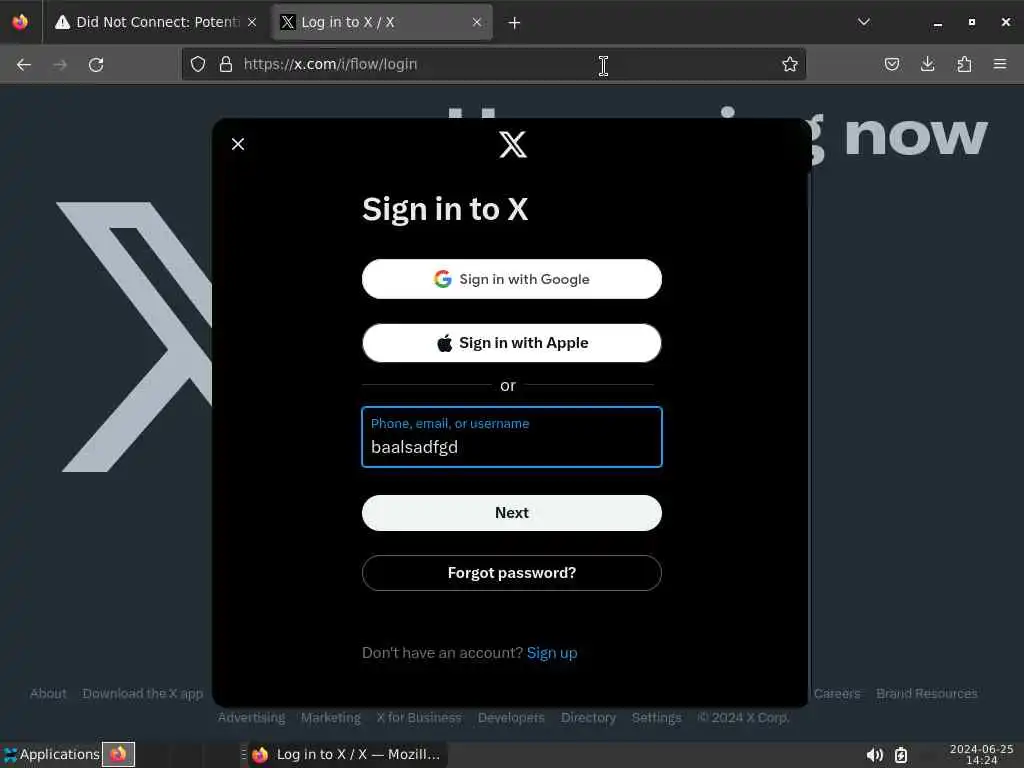Expand the list all tabs dropdown
Image resolution: width=1024 pixels, height=768 pixels.
coord(863,22)
